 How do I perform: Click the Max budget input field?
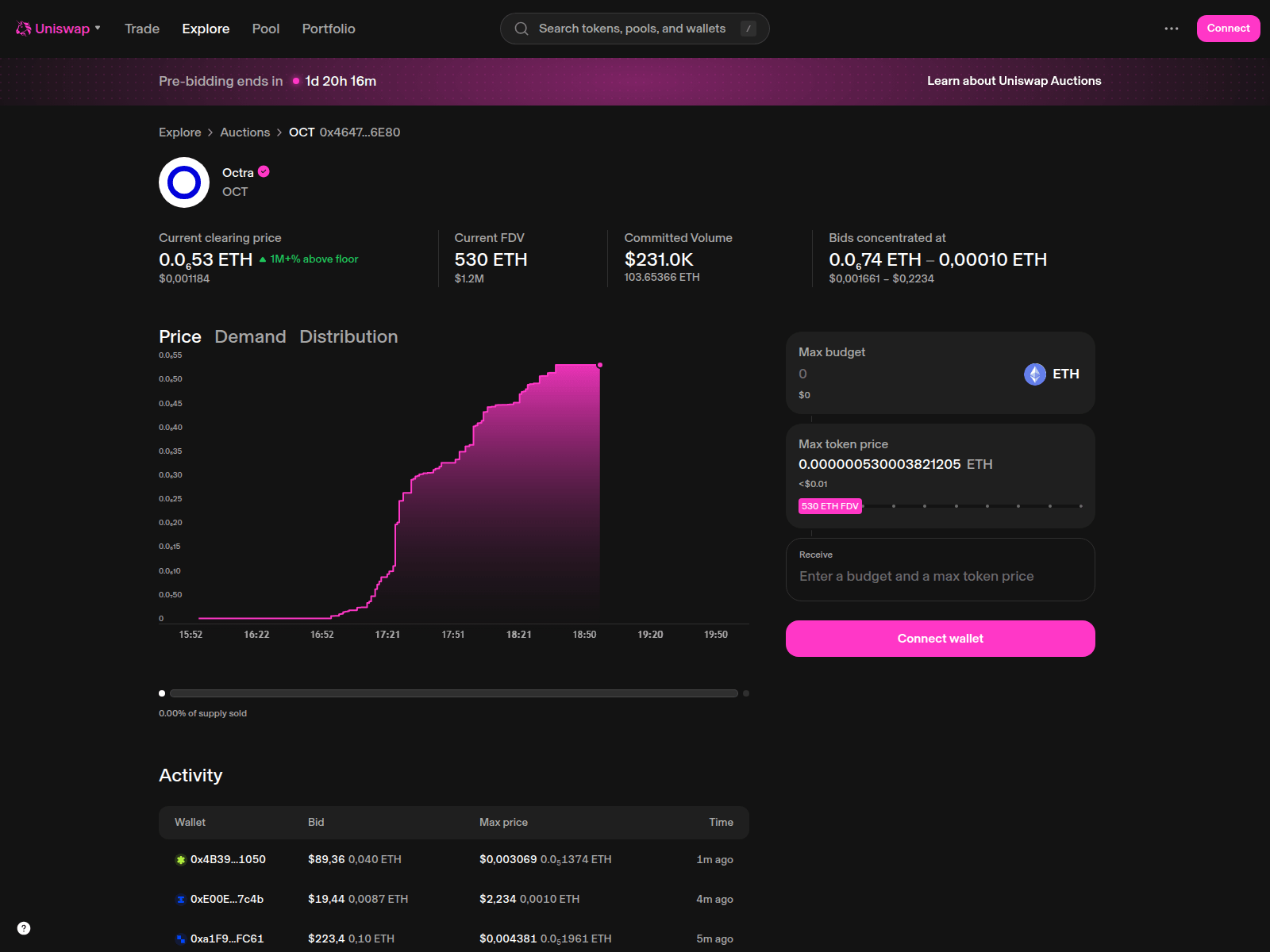905,374
